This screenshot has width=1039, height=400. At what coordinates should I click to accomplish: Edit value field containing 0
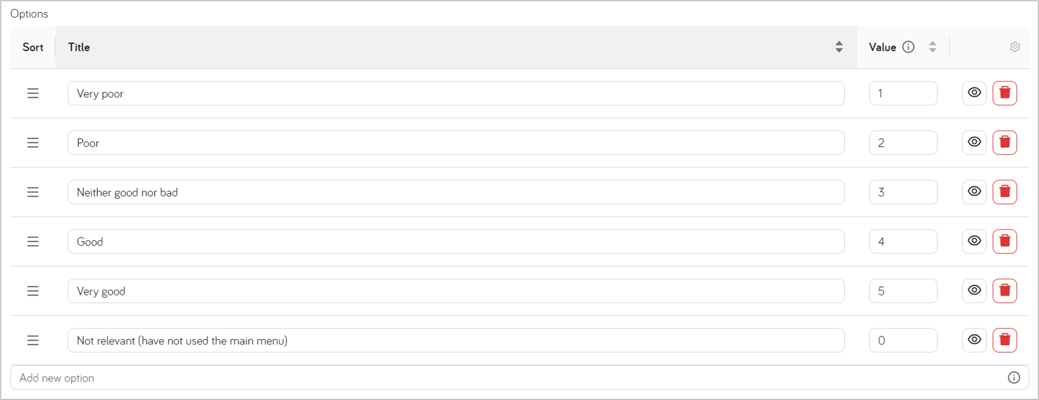pos(903,340)
